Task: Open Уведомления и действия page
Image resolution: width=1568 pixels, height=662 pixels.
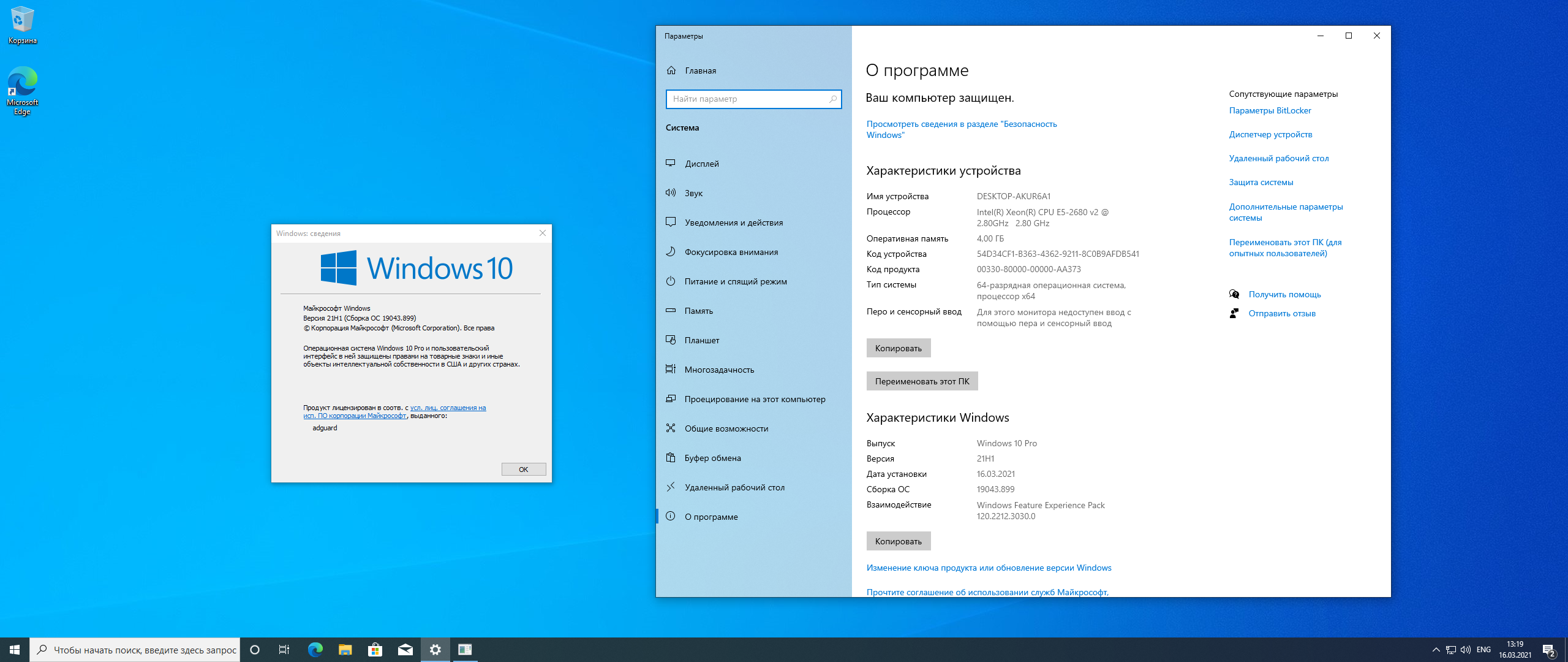Action: click(x=753, y=223)
